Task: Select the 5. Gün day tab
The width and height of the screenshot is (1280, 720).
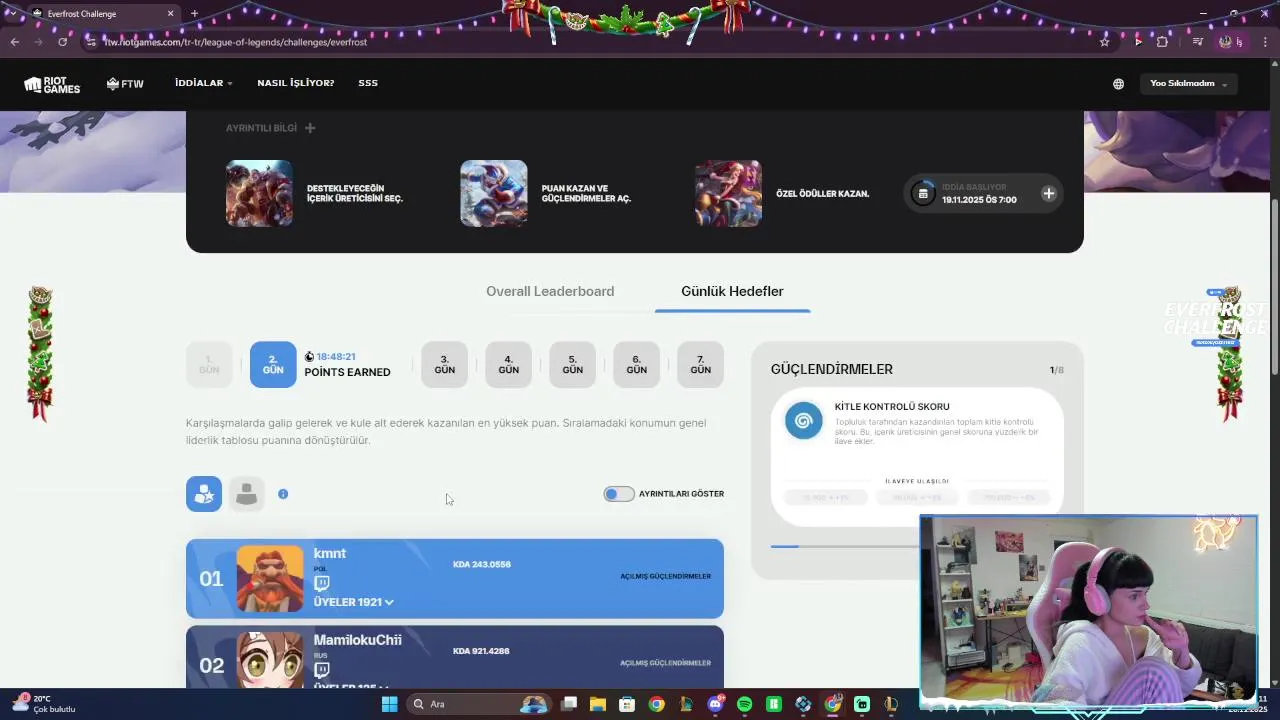Action: [x=572, y=365]
